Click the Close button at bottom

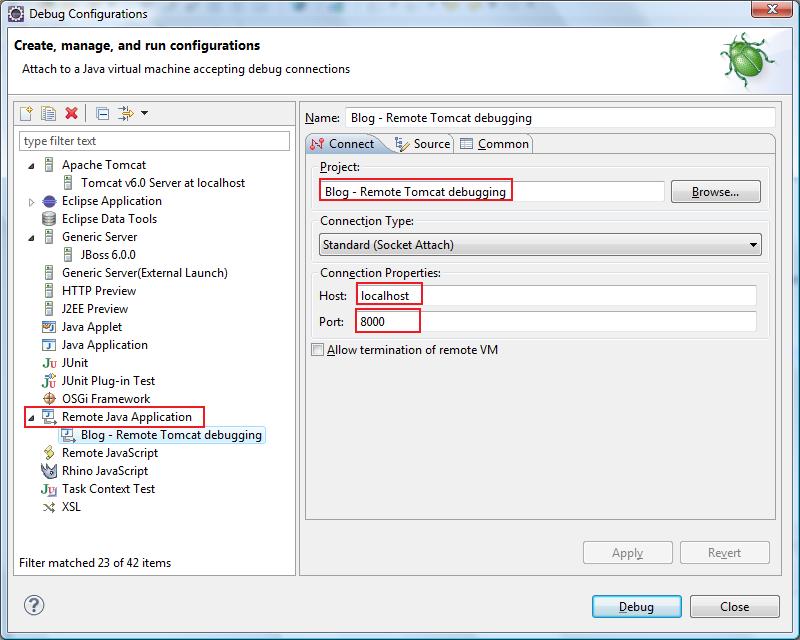pos(735,606)
